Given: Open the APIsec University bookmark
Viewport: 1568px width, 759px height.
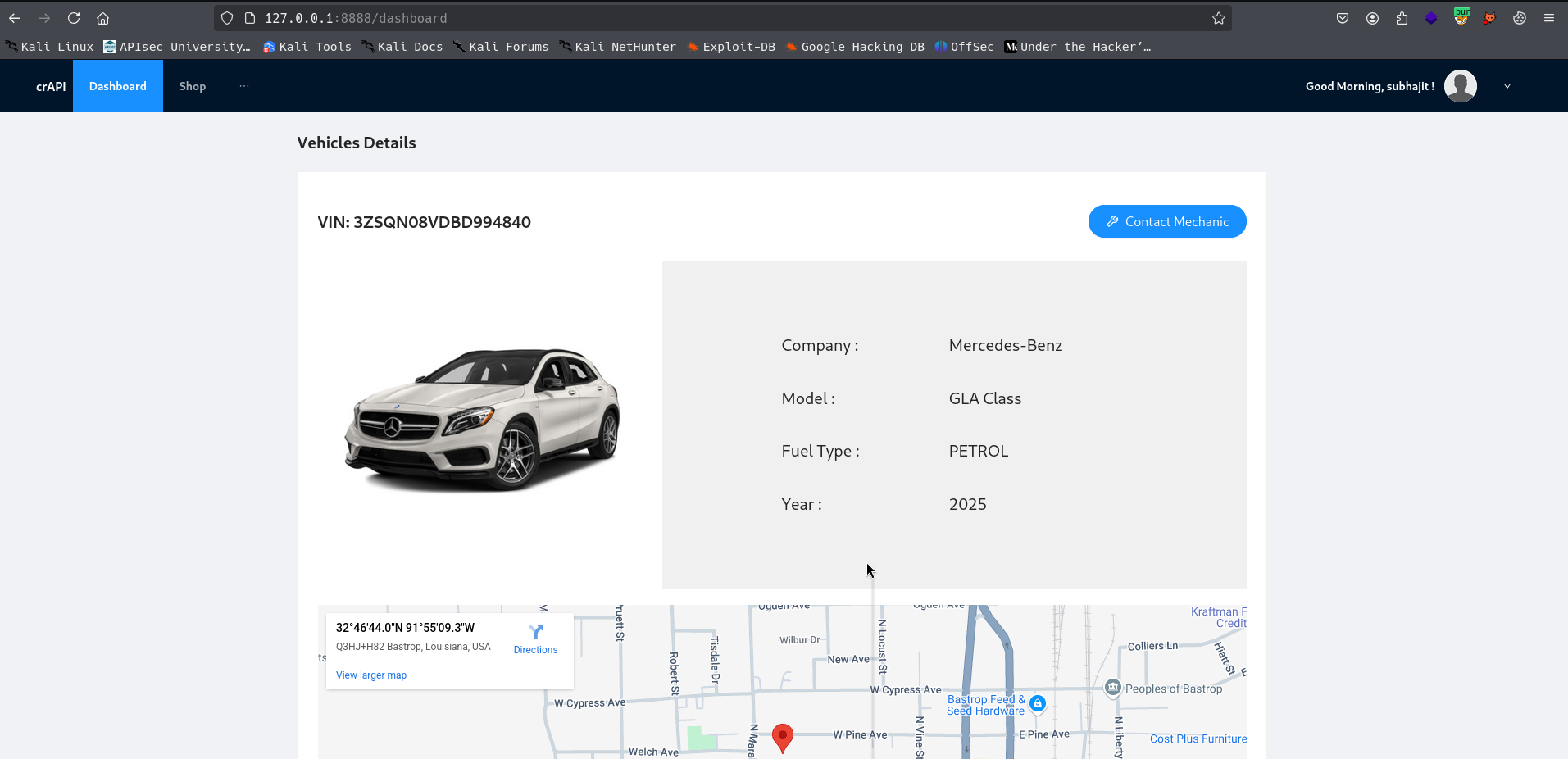Looking at the screenshot, I should (177, 47).
